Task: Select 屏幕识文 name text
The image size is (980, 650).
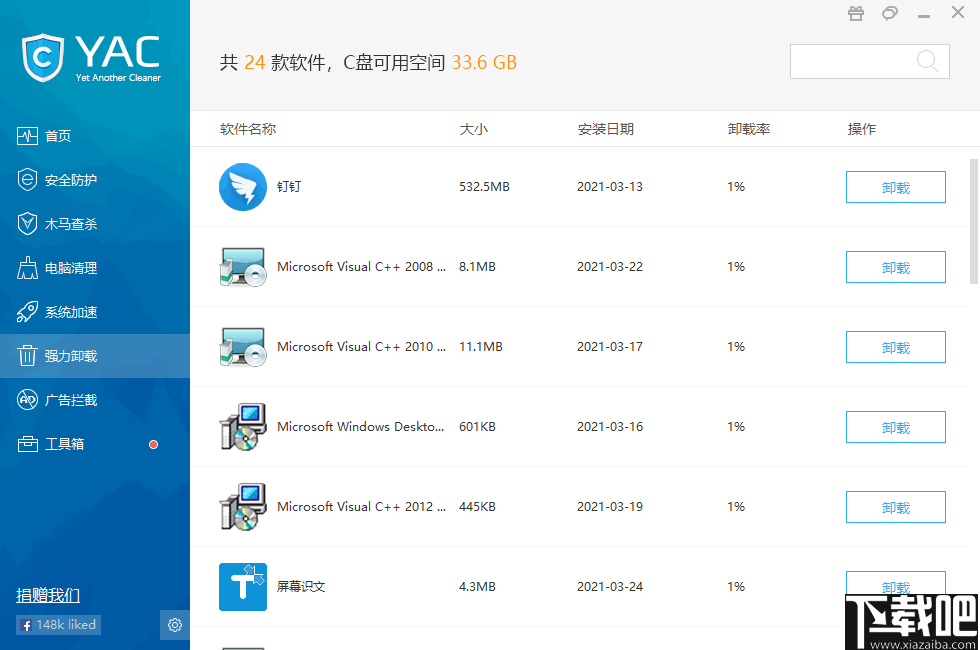Action: 301,587
